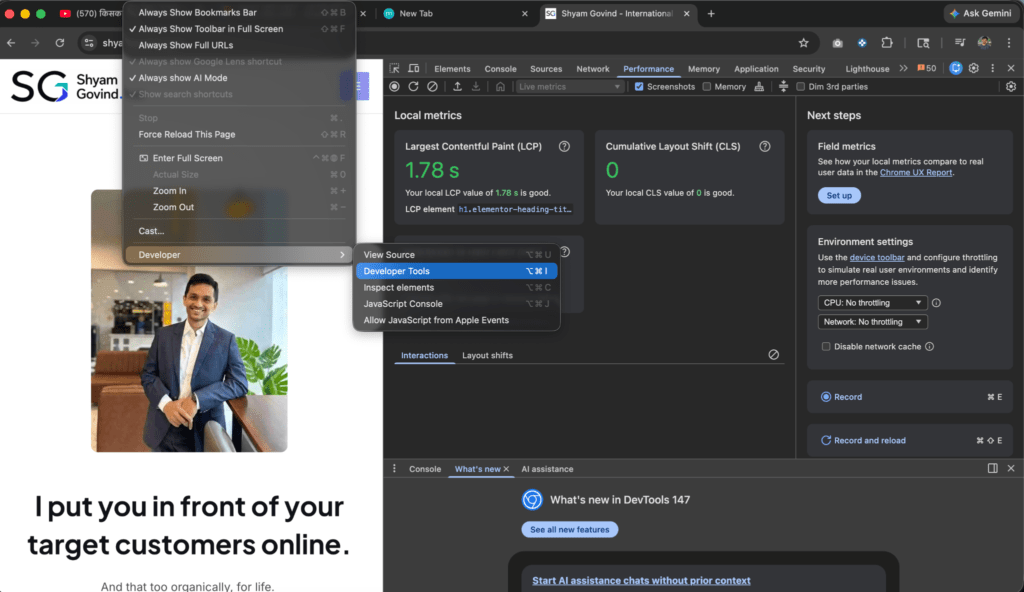Save the trace with the download icon
The height and width of the screenshot is (592, 1024).
475,86
